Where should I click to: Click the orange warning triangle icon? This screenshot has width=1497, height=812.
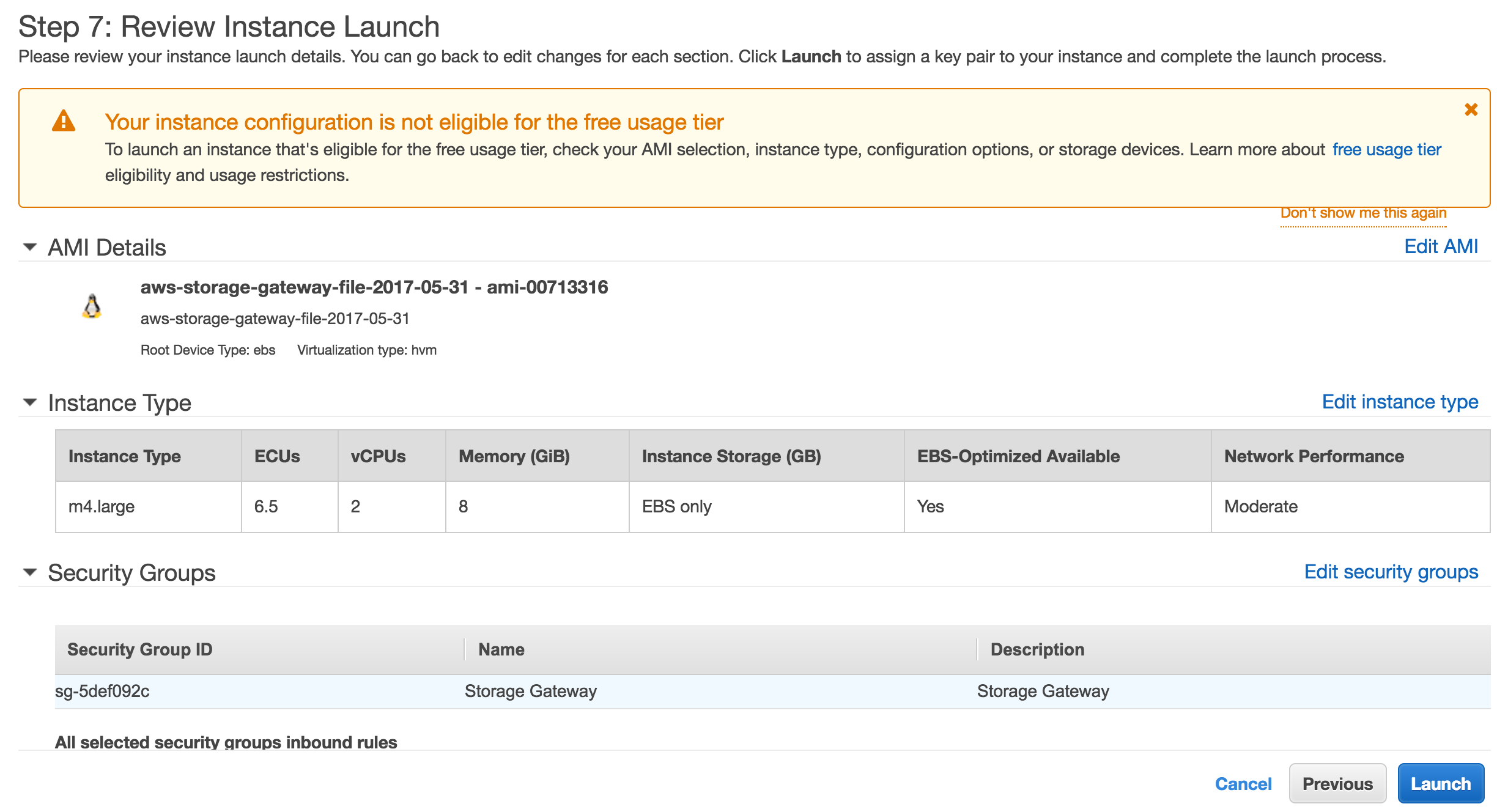pyautogui.click(x=64, y=121)
